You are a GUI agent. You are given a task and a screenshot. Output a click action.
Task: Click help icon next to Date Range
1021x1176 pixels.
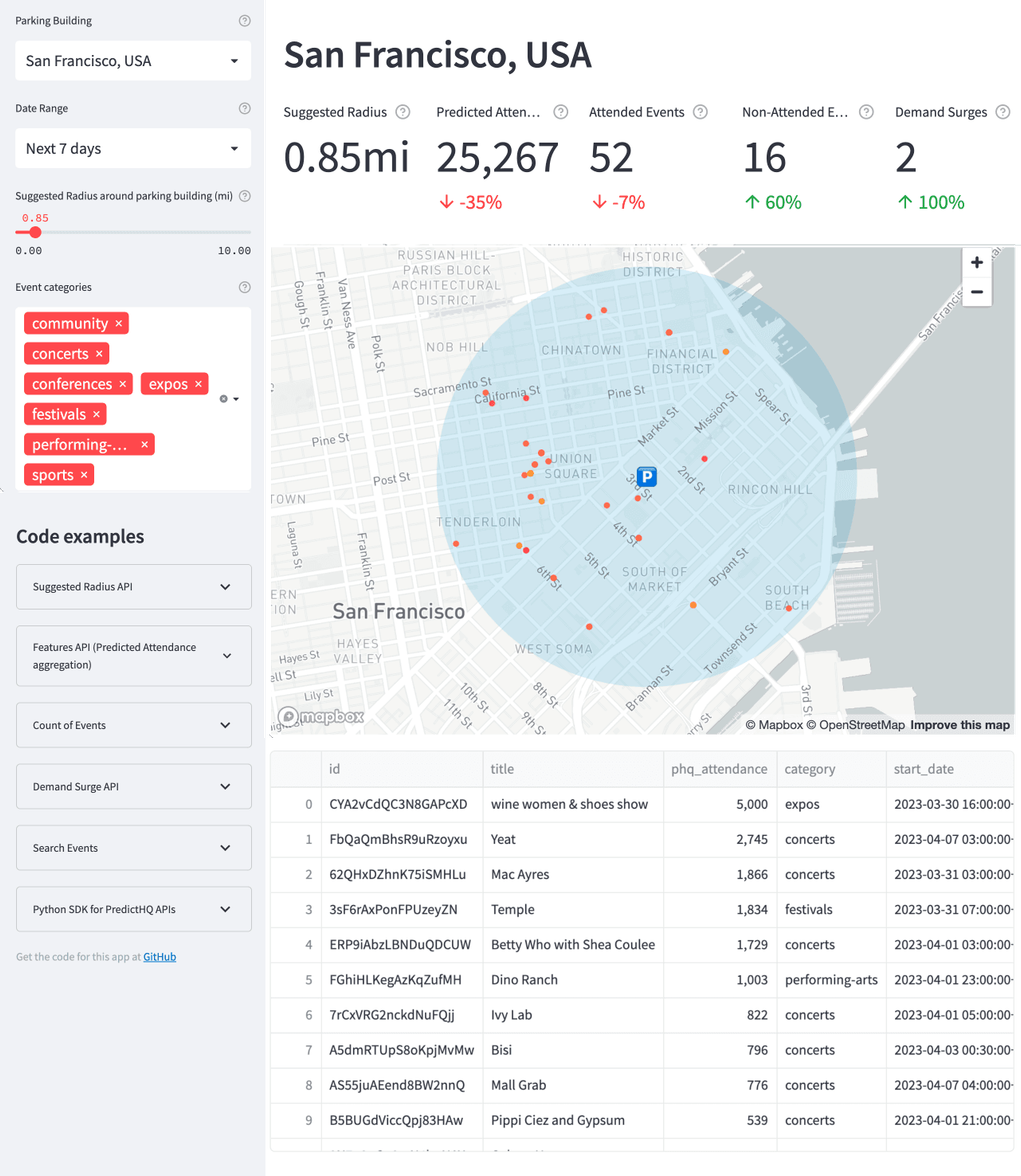245,109
